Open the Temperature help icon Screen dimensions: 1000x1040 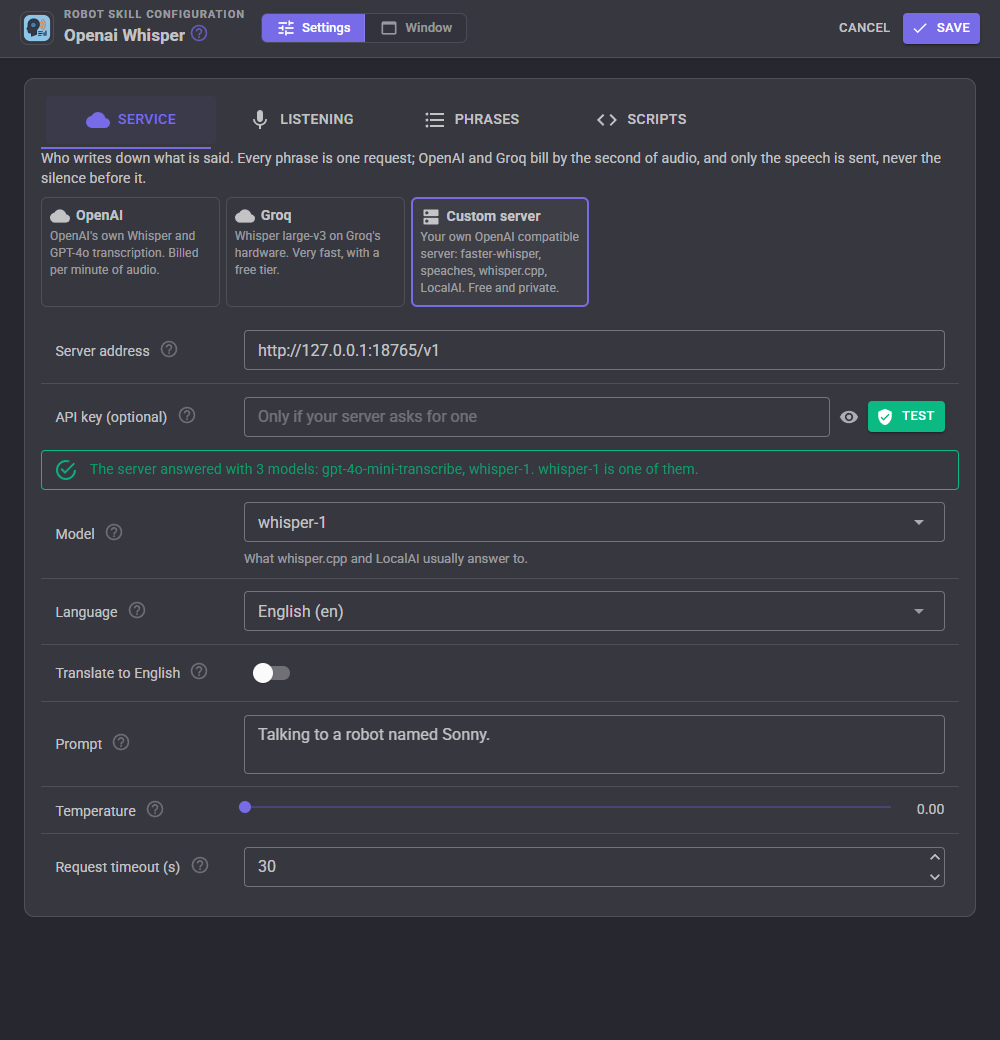pos(155,810)
